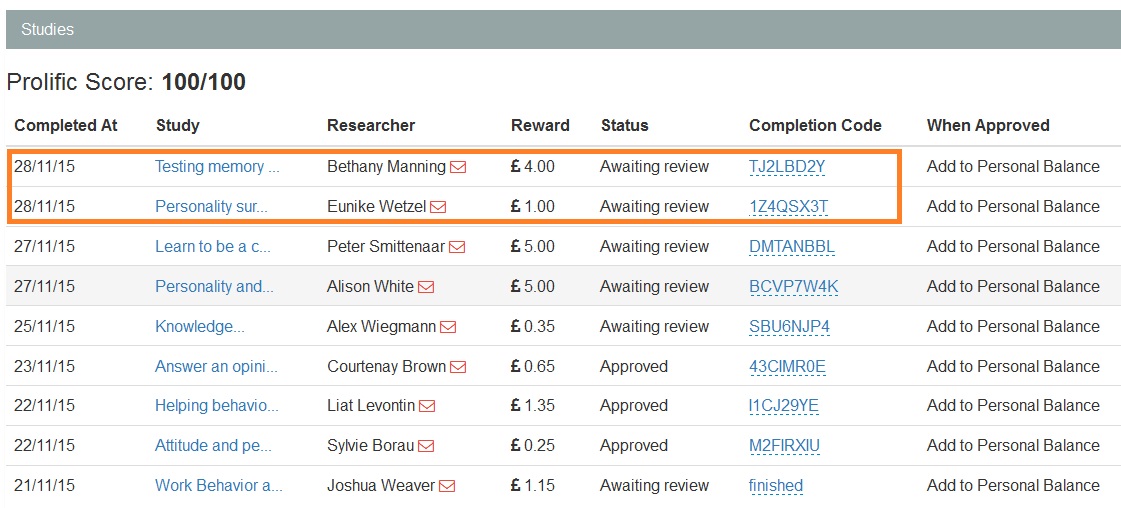Click the 'Reward' column header

[540, 126]
